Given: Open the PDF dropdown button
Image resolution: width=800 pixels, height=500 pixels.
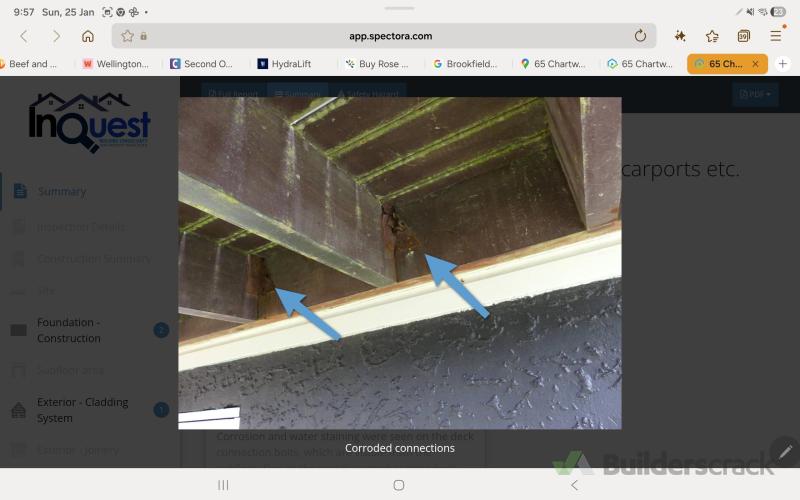Looking at the screenshot, I should (x=755, y=95).
